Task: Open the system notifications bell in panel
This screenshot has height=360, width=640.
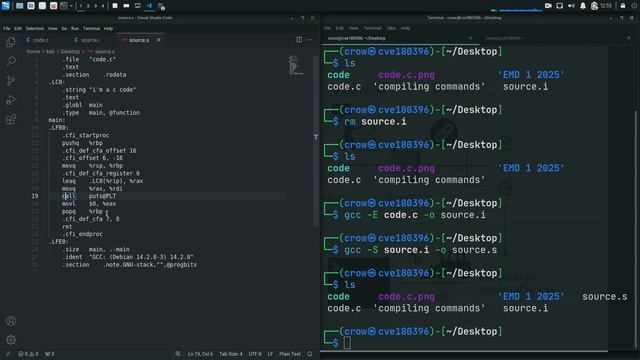Action: 583,6
